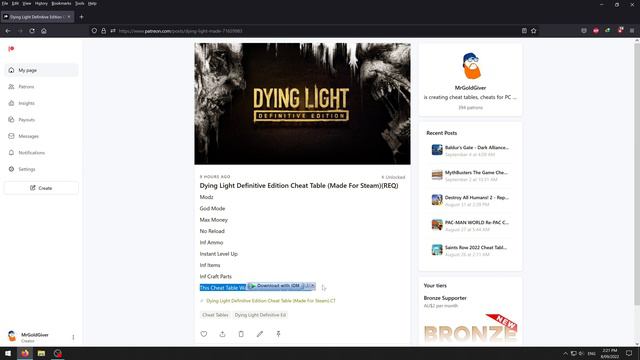The image size is (640, 360).
Task: Open a new browser tab
Action: point(81,17)
